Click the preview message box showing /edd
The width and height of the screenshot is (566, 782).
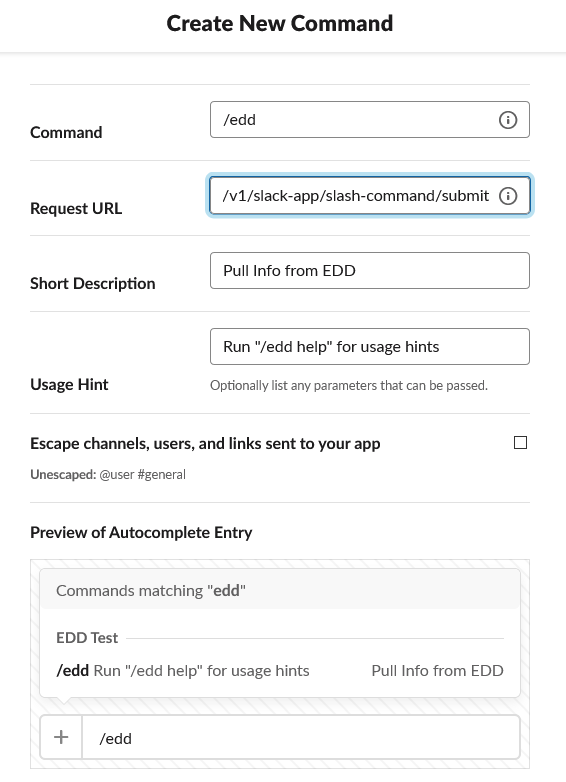[301, 737]
